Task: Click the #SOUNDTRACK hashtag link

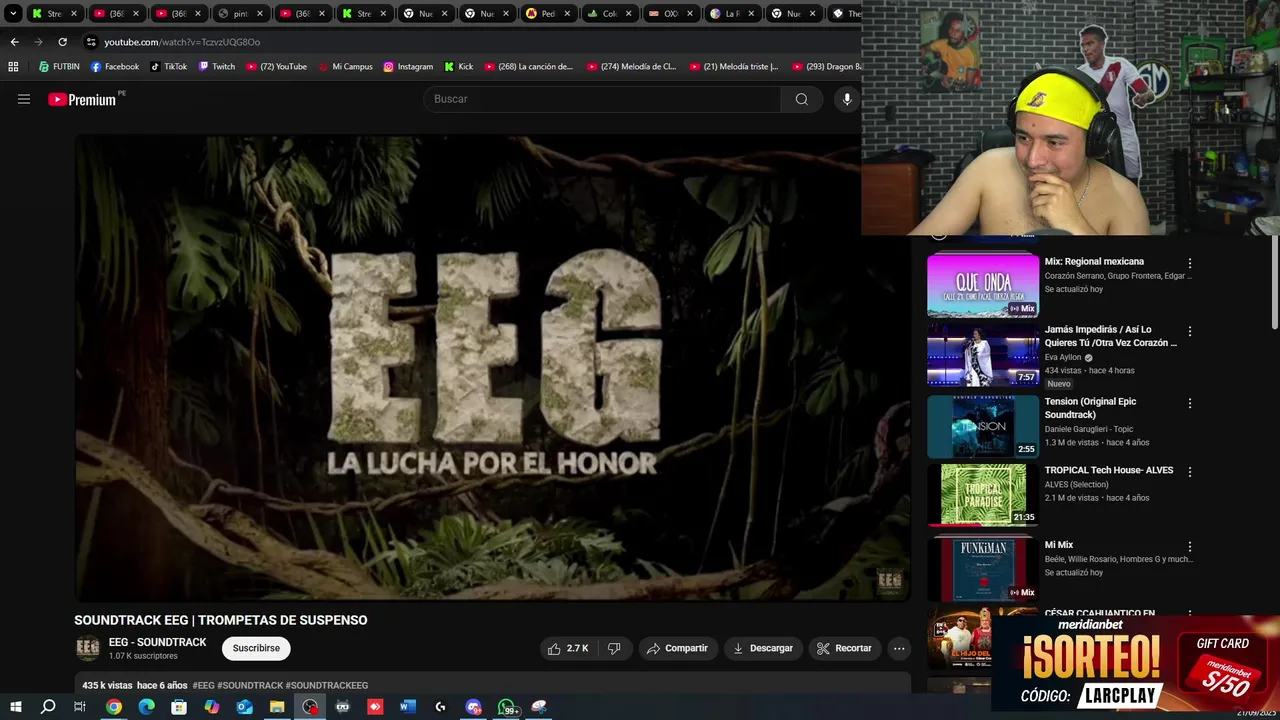Action: [x=250, y=686]
